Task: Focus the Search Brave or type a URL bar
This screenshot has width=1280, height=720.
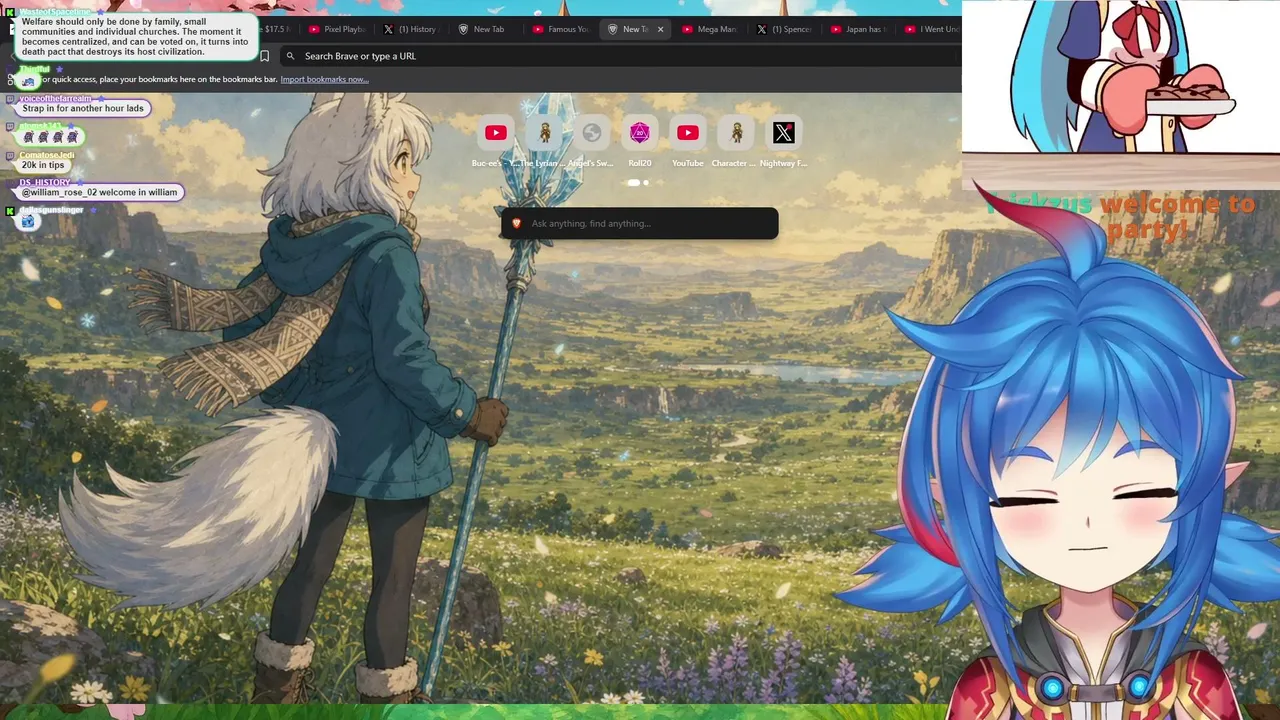Action: [620, 56]
